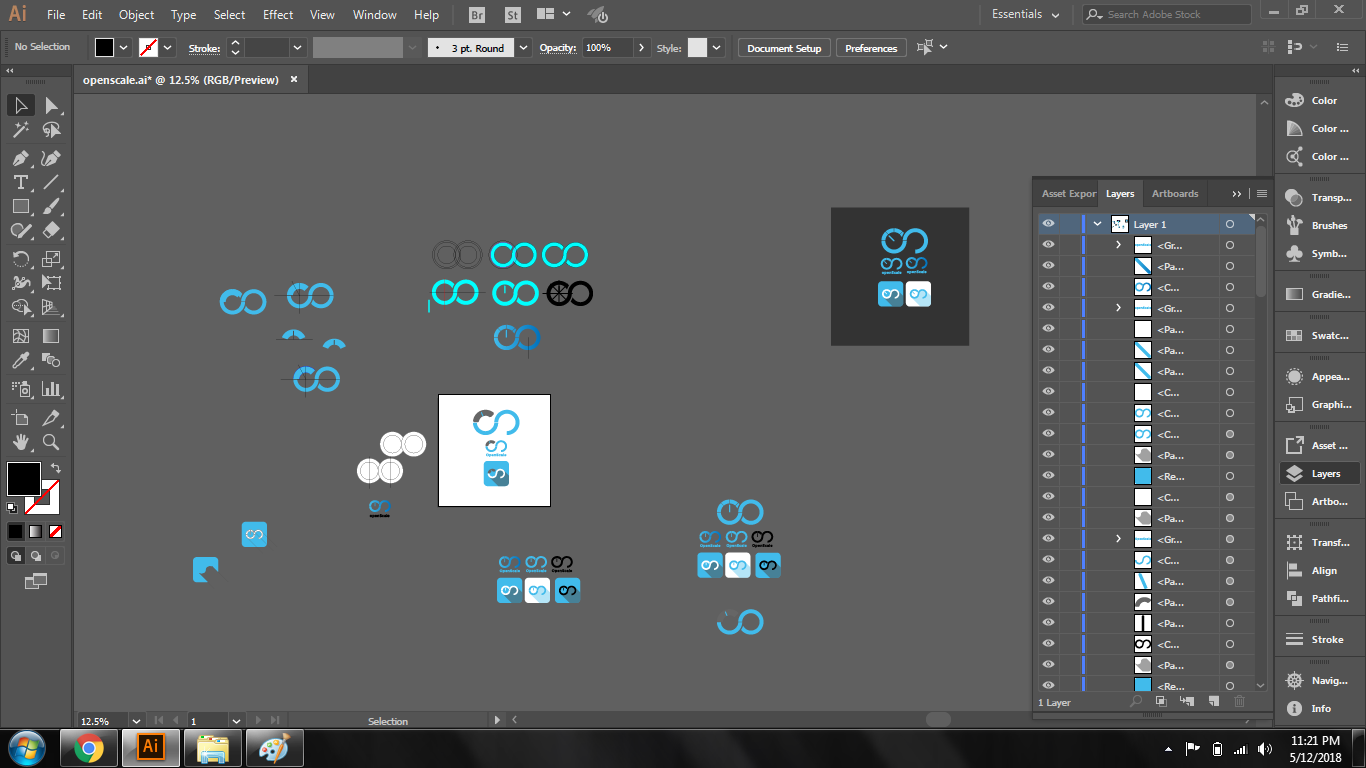Select the Mesh tool
Screen dimensions: 1366x768
click(20, 336)
